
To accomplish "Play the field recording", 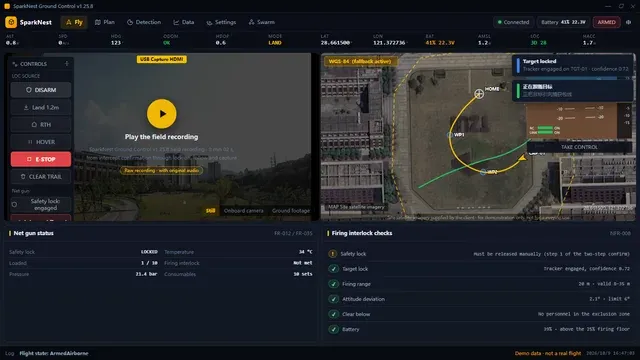I will pyautogui.click(x=162, y=113).
